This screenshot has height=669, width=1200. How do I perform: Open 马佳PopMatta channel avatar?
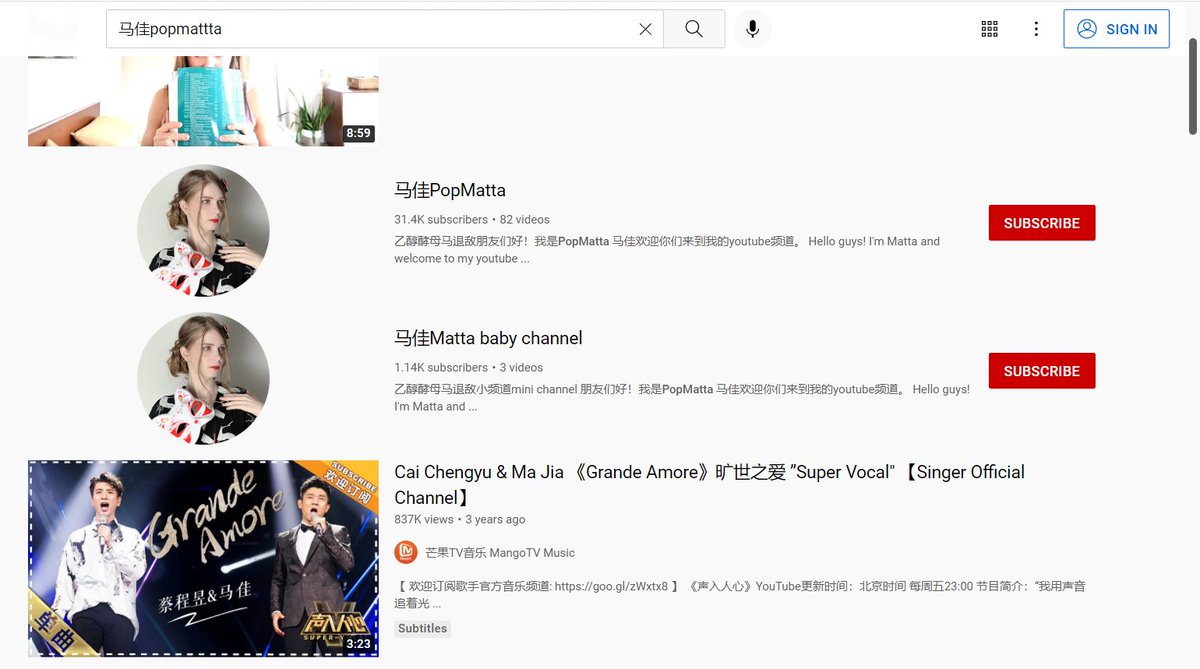(203, 231)
